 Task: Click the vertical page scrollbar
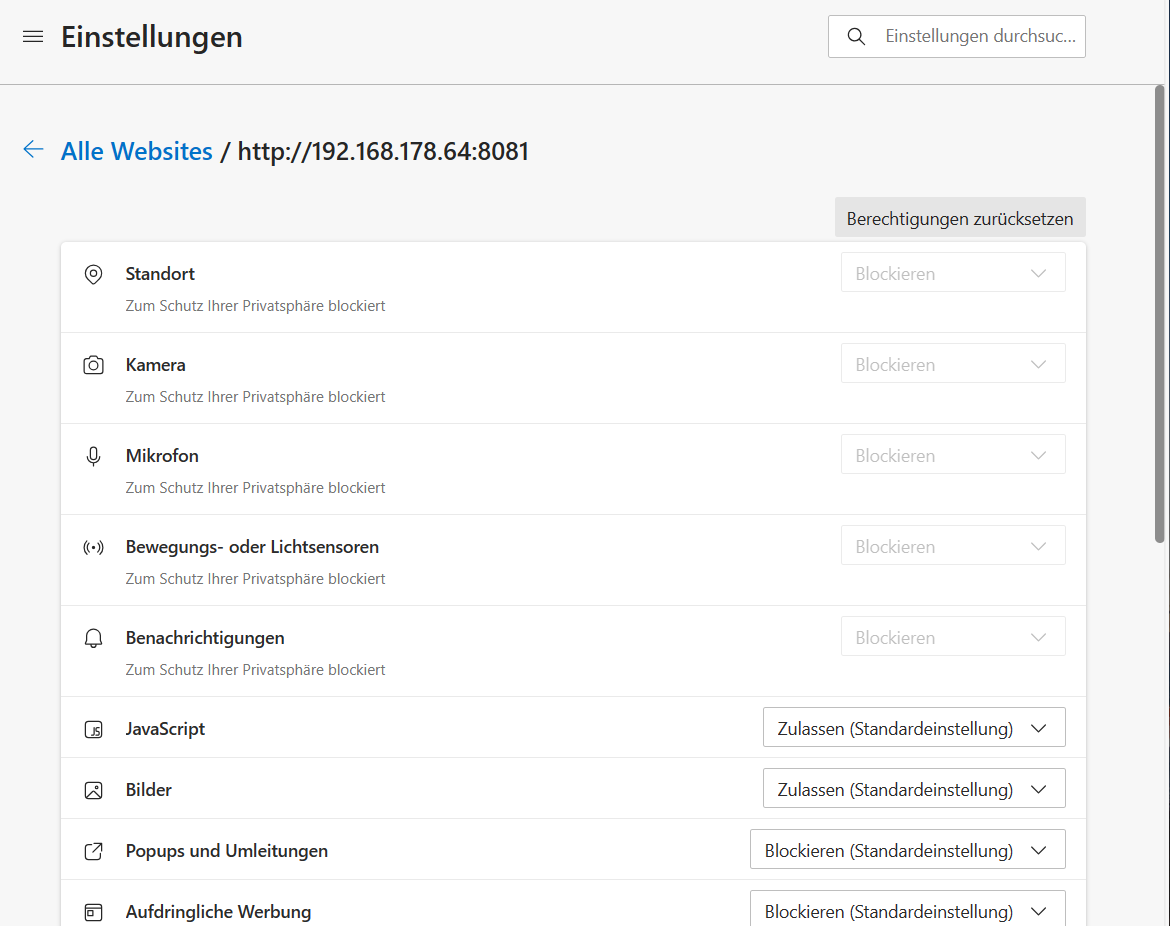pyautogui.click(x=1159, y=313)
